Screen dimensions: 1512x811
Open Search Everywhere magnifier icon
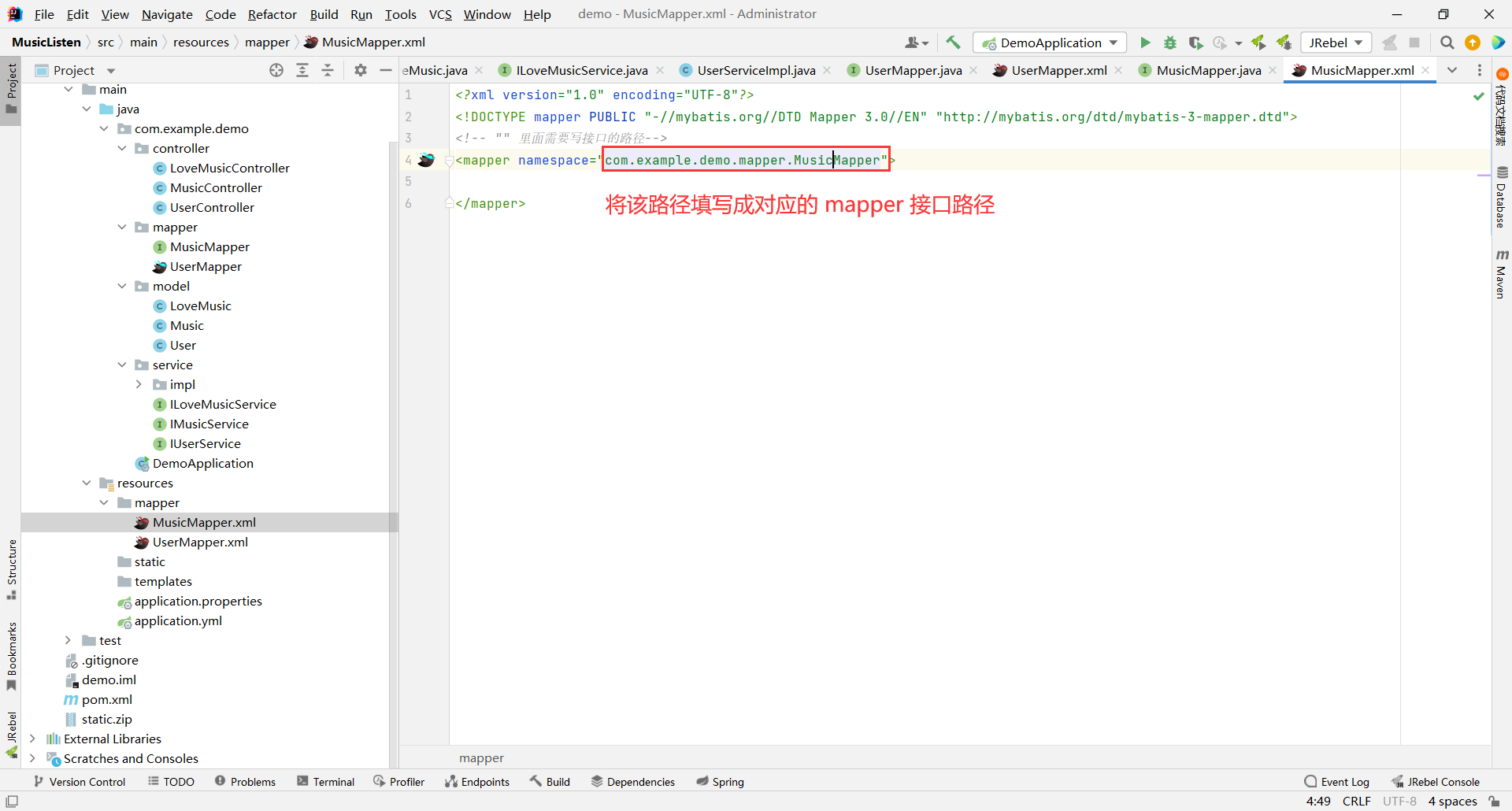point(1447,43)
